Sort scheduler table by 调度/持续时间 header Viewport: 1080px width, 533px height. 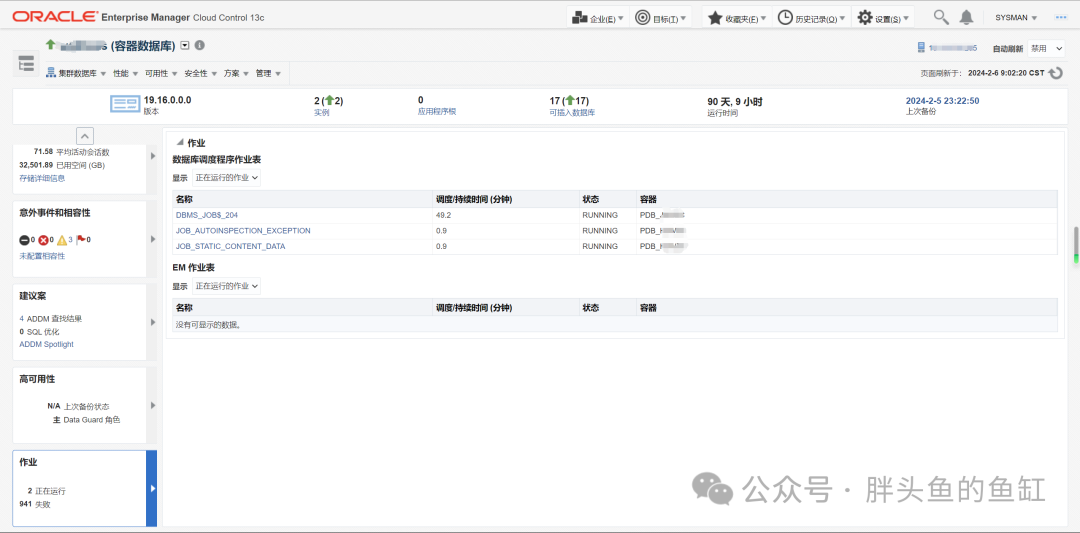(506, 199)
